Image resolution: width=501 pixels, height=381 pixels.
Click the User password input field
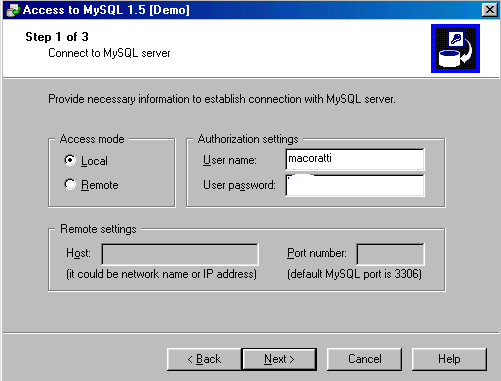pos(355,185)
